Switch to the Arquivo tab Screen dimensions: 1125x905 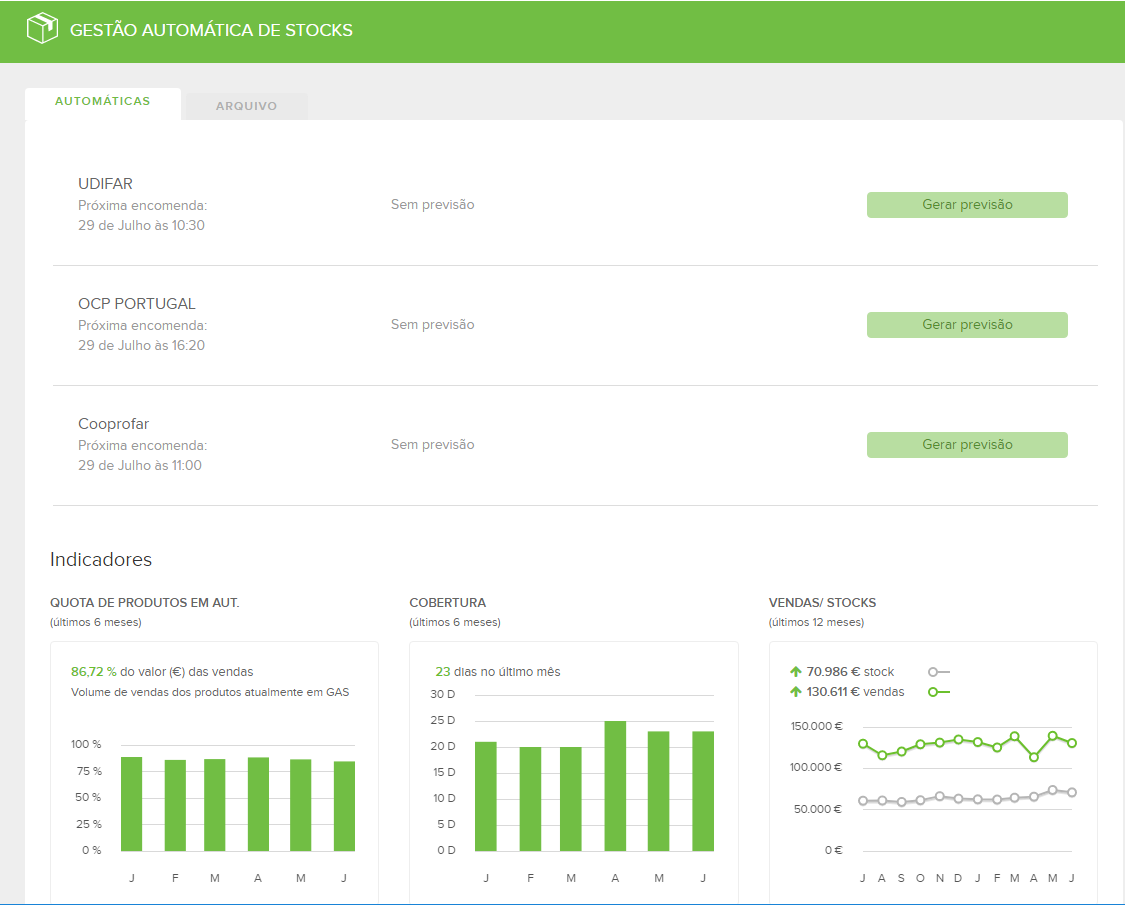[x=246, y=106]
